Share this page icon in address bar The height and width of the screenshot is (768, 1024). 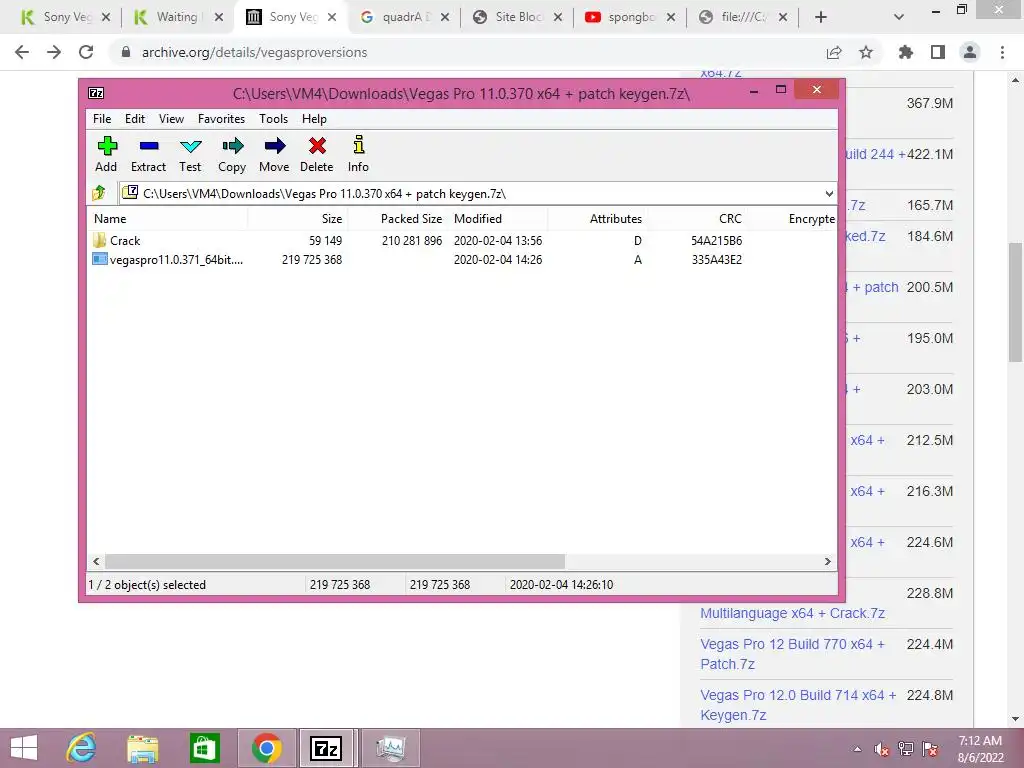tap(834, 52)
